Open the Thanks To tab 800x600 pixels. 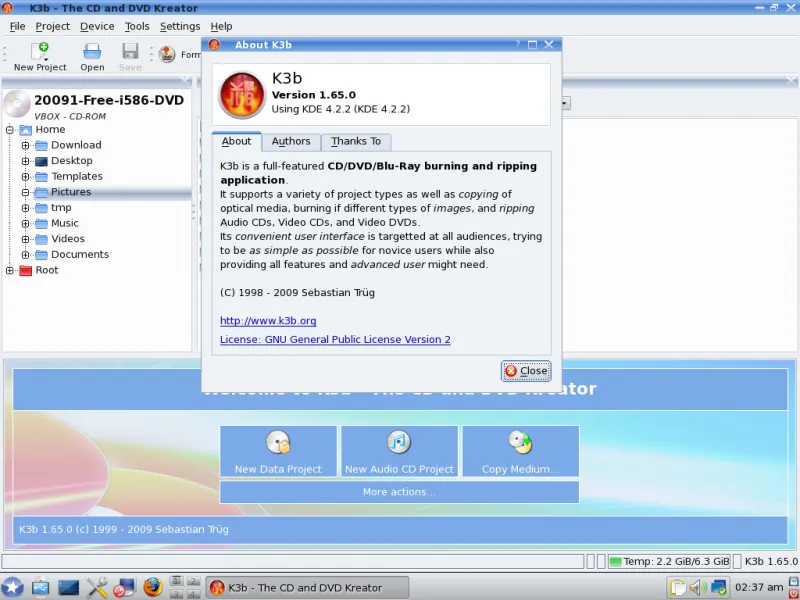click(356, 142)
